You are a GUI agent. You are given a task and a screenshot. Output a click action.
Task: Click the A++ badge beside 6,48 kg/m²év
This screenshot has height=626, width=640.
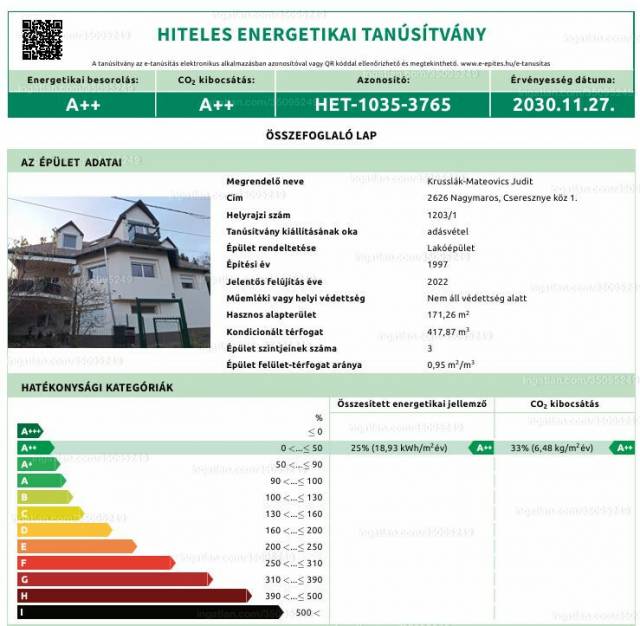tap(622, 448)
